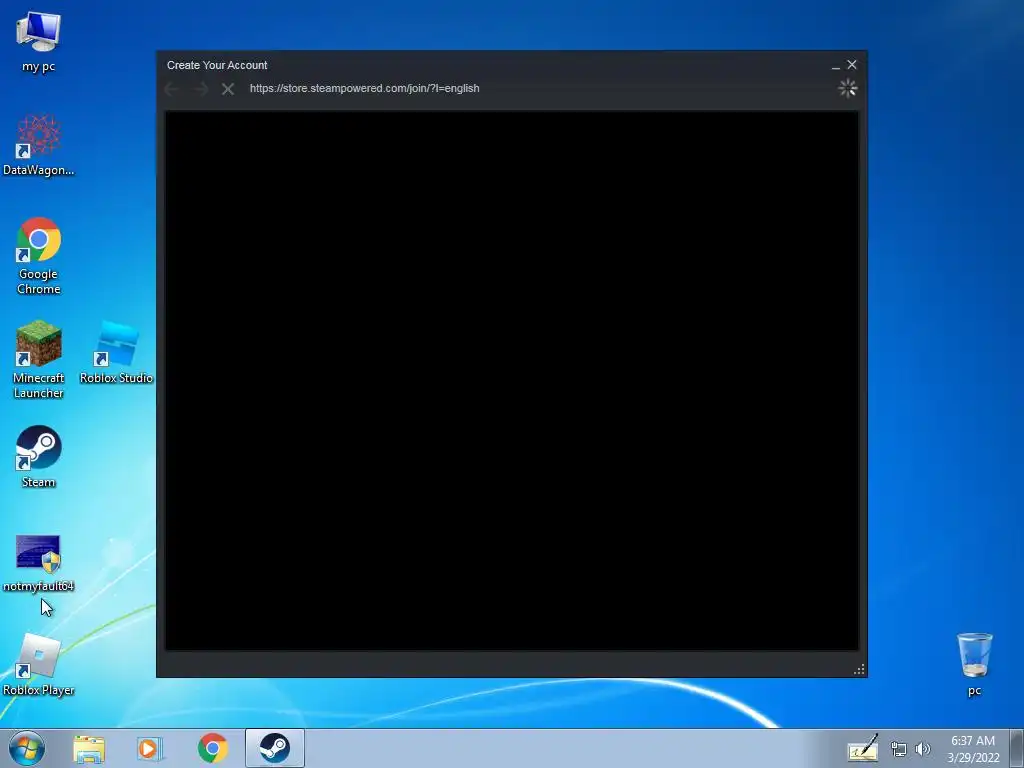Click the Show desktop strip
The height and width of the screenshot is (768, 1024).
1017,748
